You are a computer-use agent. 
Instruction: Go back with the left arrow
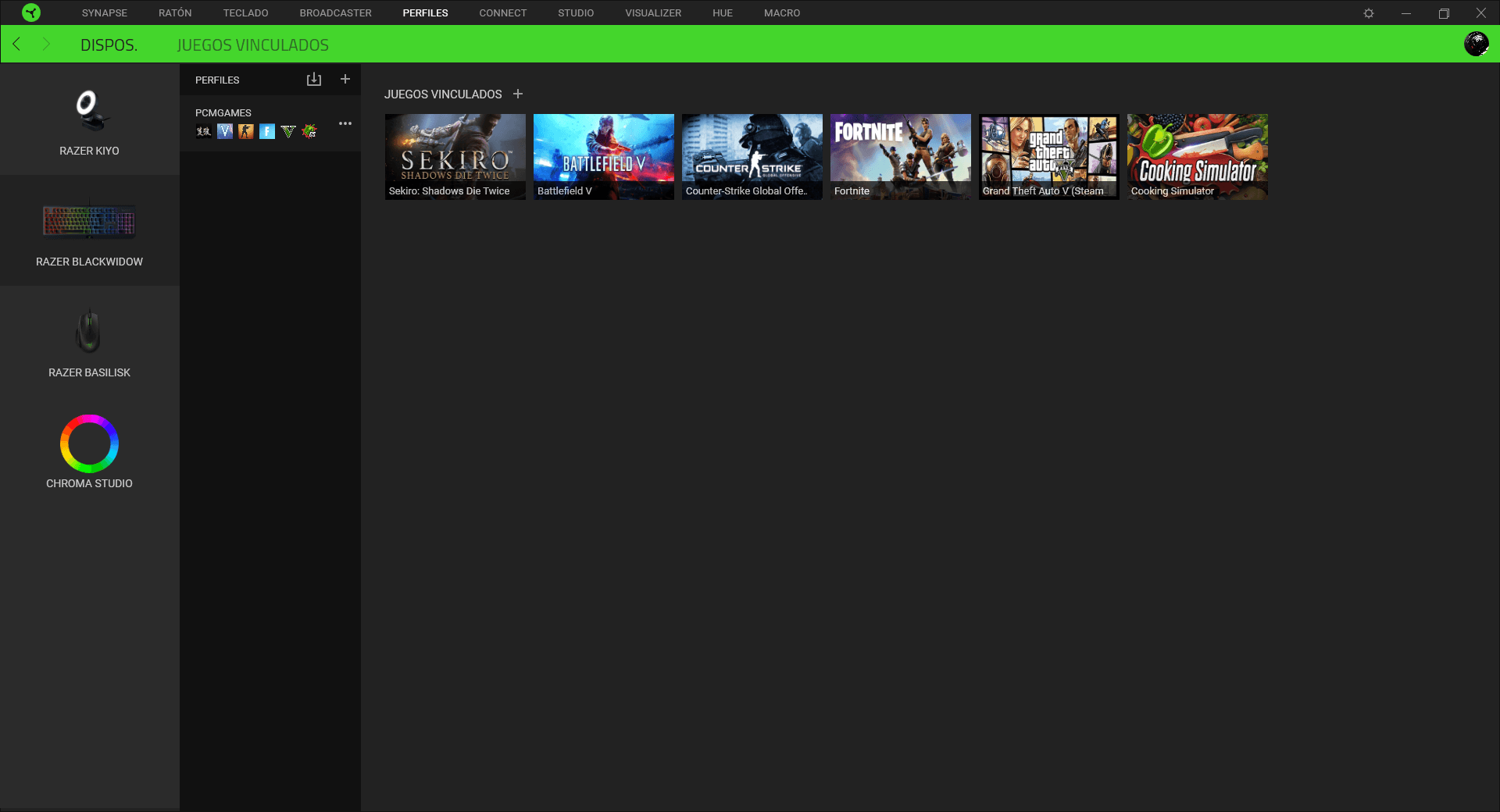tap(16, 44)
